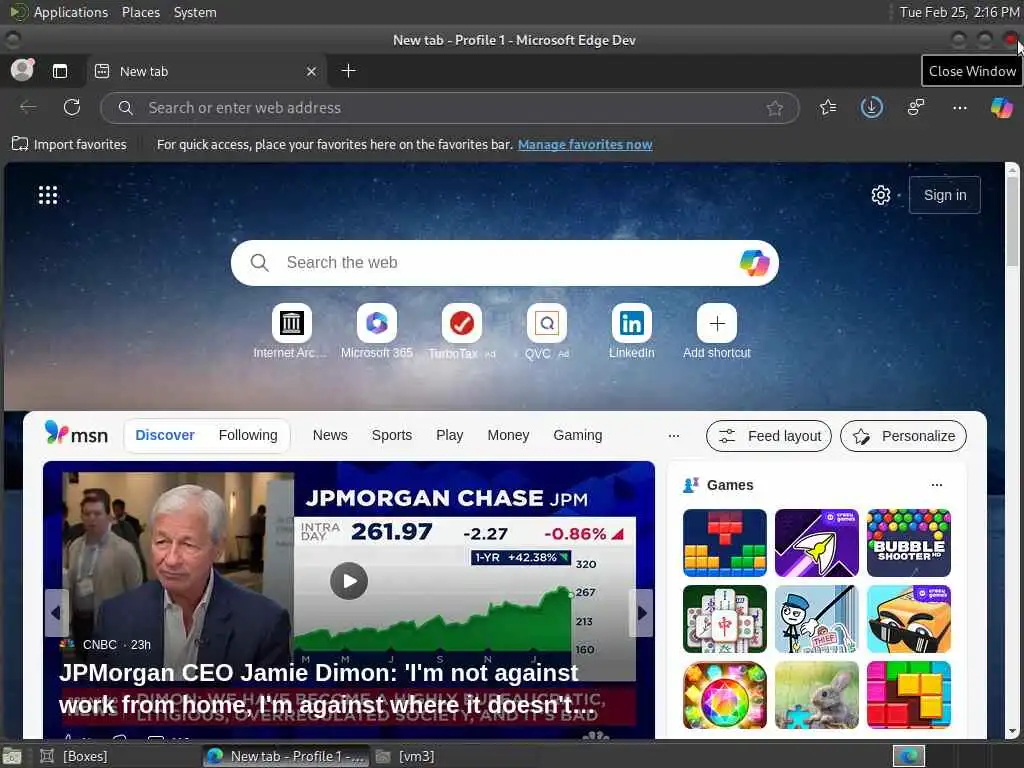Reload the page with refresh icon

pyautogui.click(x=72, y=107)
